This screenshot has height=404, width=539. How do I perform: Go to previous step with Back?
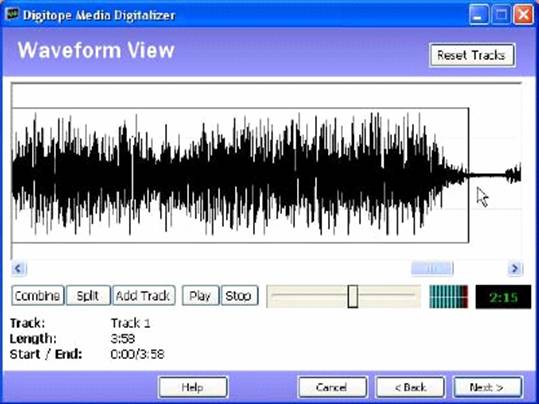[x=410, y=387]
